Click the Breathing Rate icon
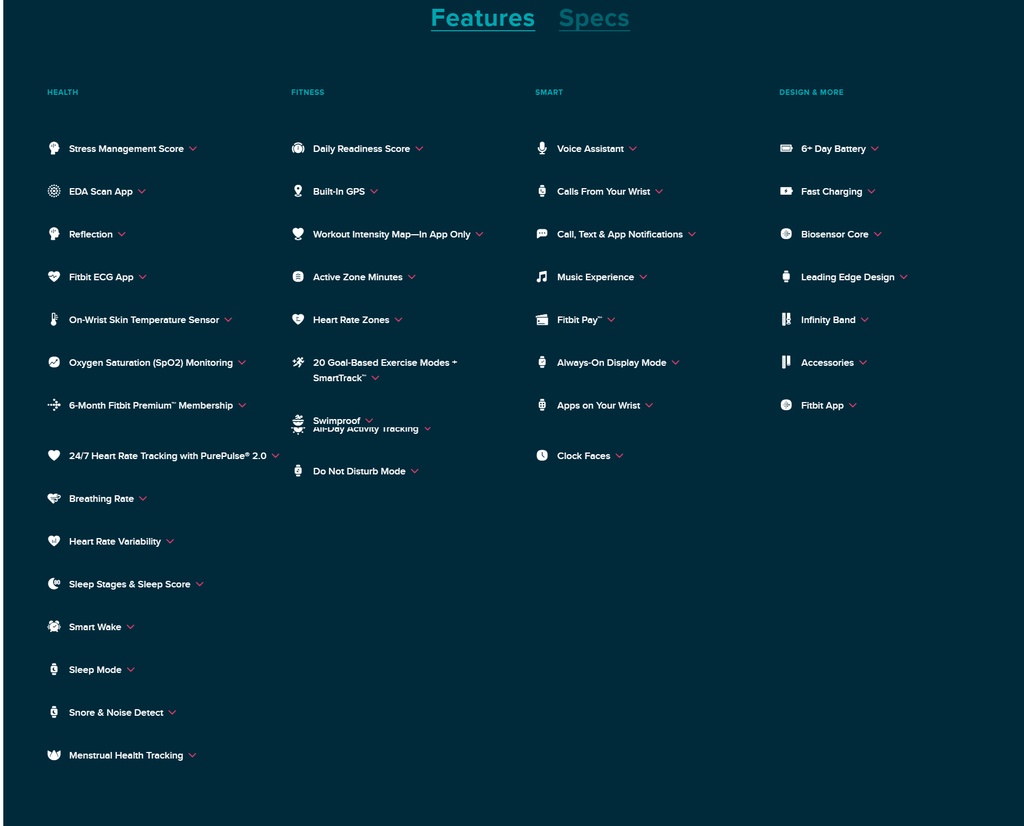The height and width of the screenshot is (826, 1024). pos(54,498)
